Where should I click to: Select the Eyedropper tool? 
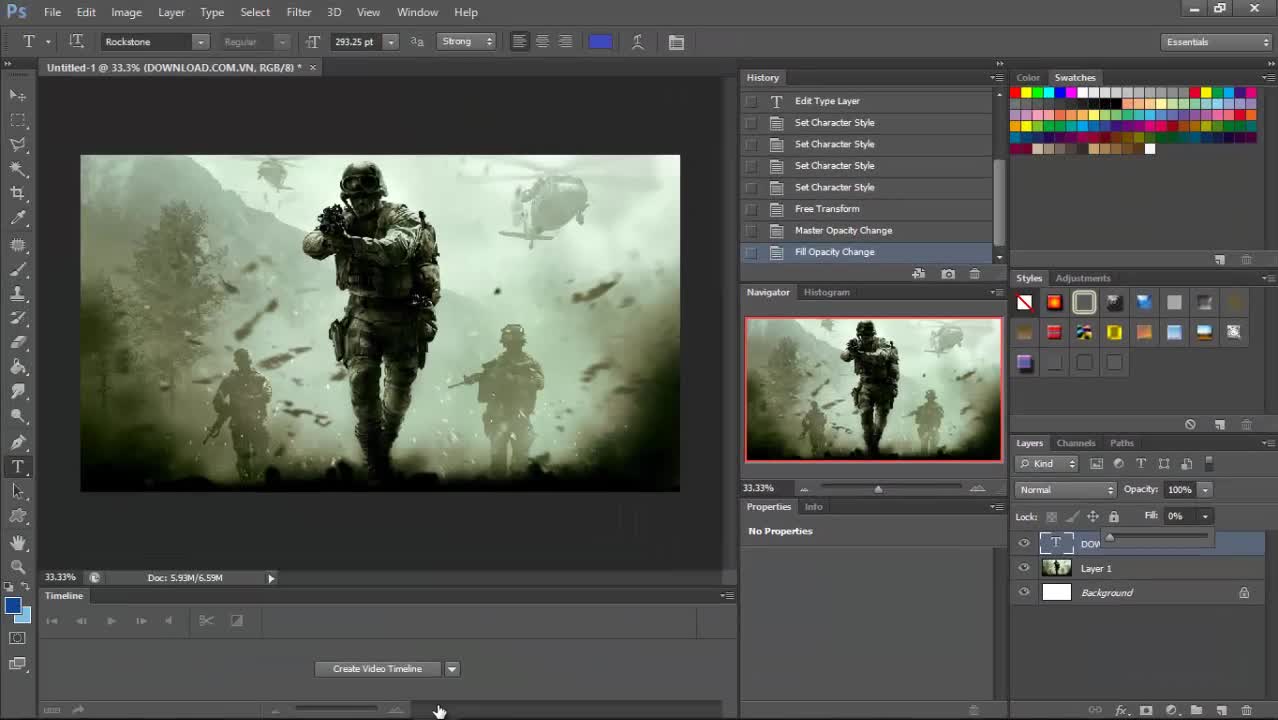coord(18,218)
